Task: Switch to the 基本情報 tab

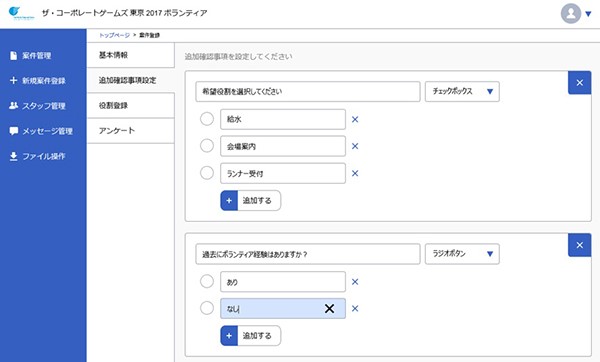Action: (x=131, y=55)
